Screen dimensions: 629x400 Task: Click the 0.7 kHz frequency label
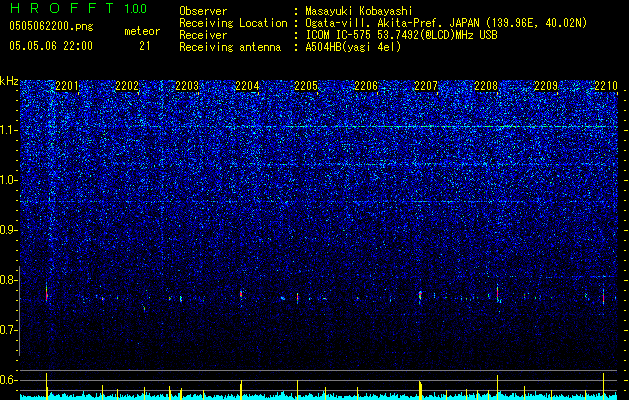[8, 330]
